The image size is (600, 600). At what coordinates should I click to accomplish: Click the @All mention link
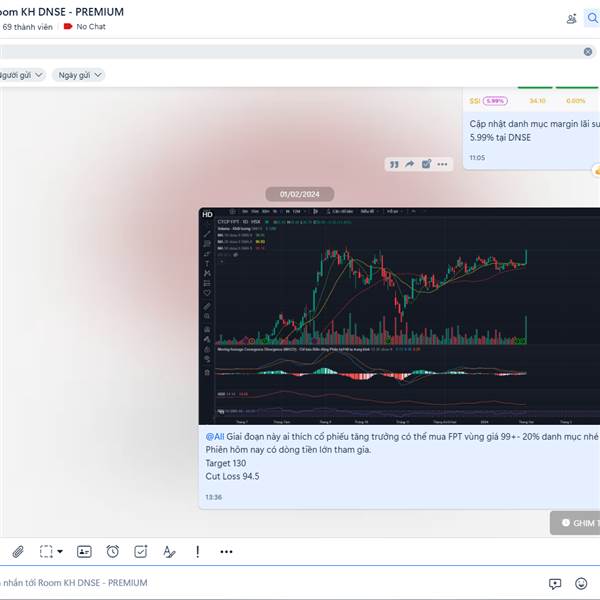215,437
